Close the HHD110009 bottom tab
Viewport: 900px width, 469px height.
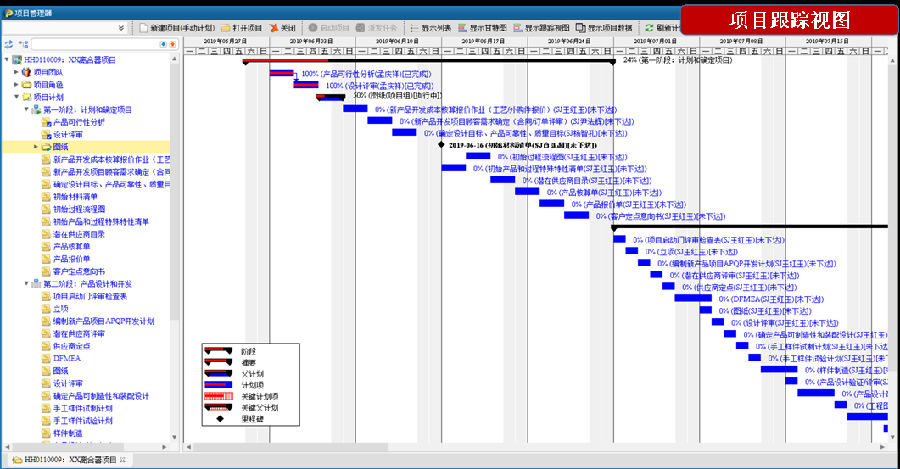click(x=123, y=460)
